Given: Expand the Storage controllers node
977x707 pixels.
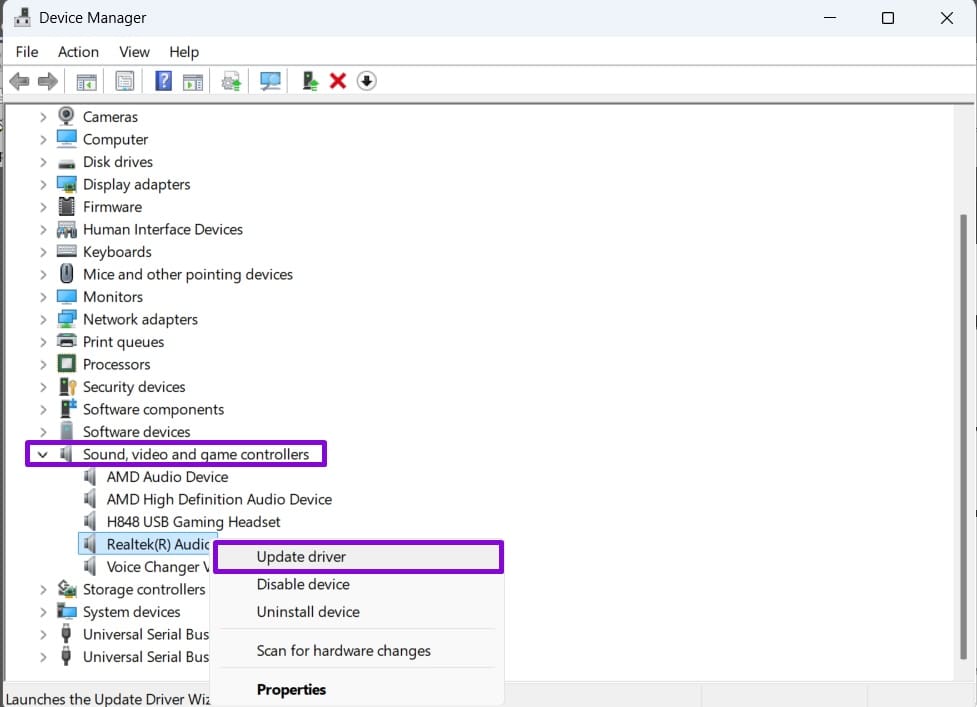Looking at the screenshot, I should 43,589.
